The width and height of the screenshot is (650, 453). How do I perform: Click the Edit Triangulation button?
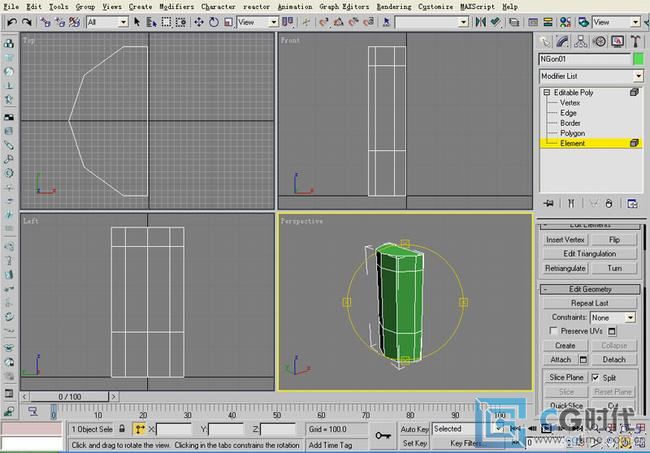pos(589,254)
